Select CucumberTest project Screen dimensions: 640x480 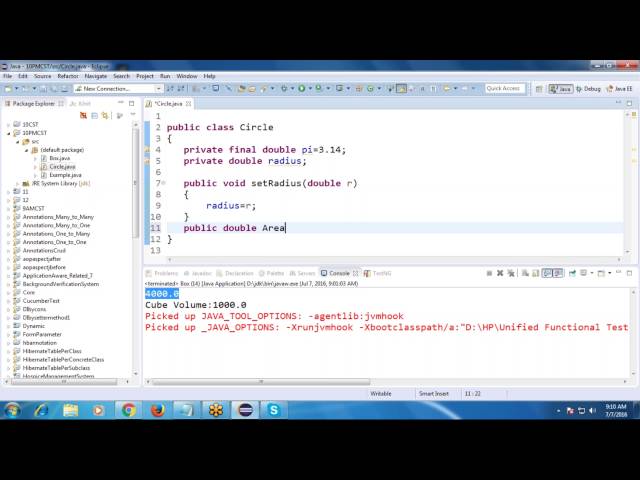coord(41,301)
